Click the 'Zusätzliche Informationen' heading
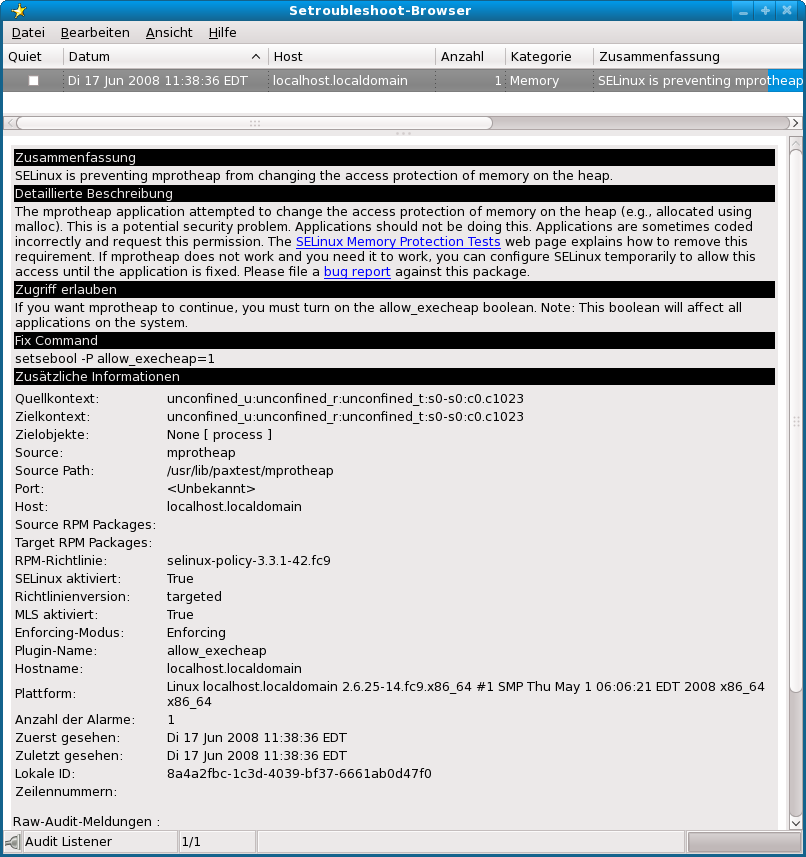Image resolution: width=806 pixels, height=857 pixels. (x=394, y=377)
